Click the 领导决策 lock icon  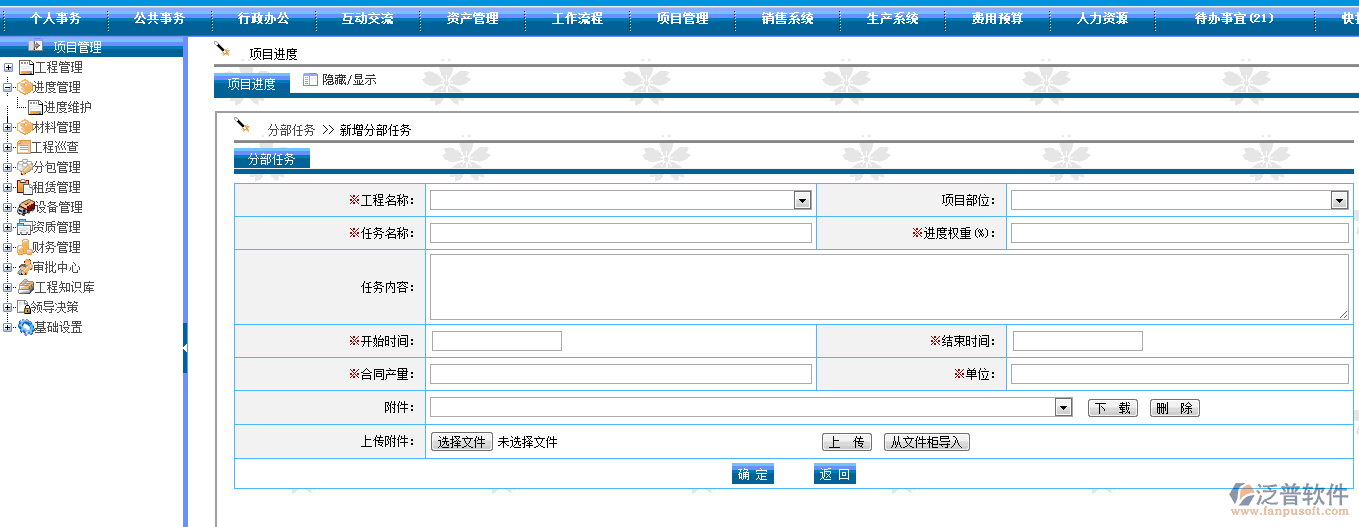click(x=24, y=307)
